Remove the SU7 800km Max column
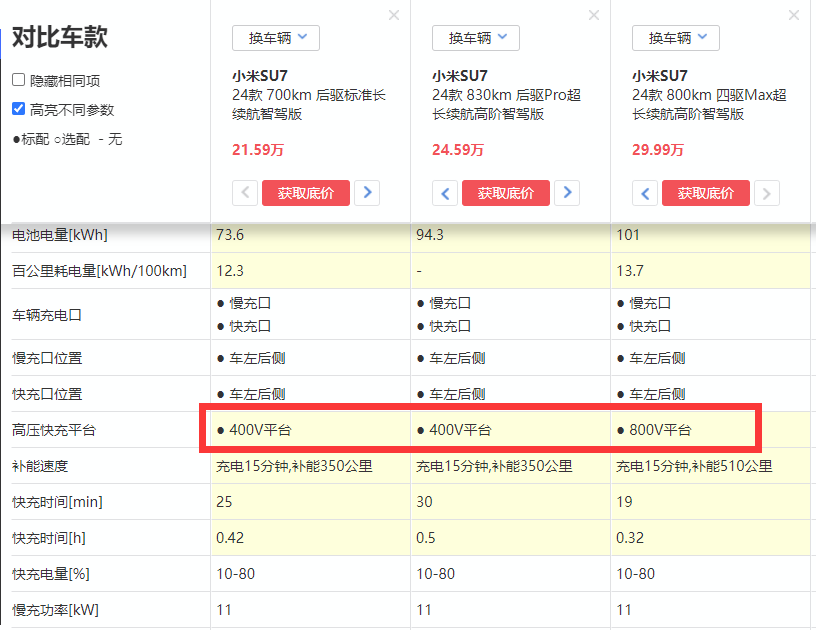The height and width of the screenshot is (630, 816). coord(794,15)
